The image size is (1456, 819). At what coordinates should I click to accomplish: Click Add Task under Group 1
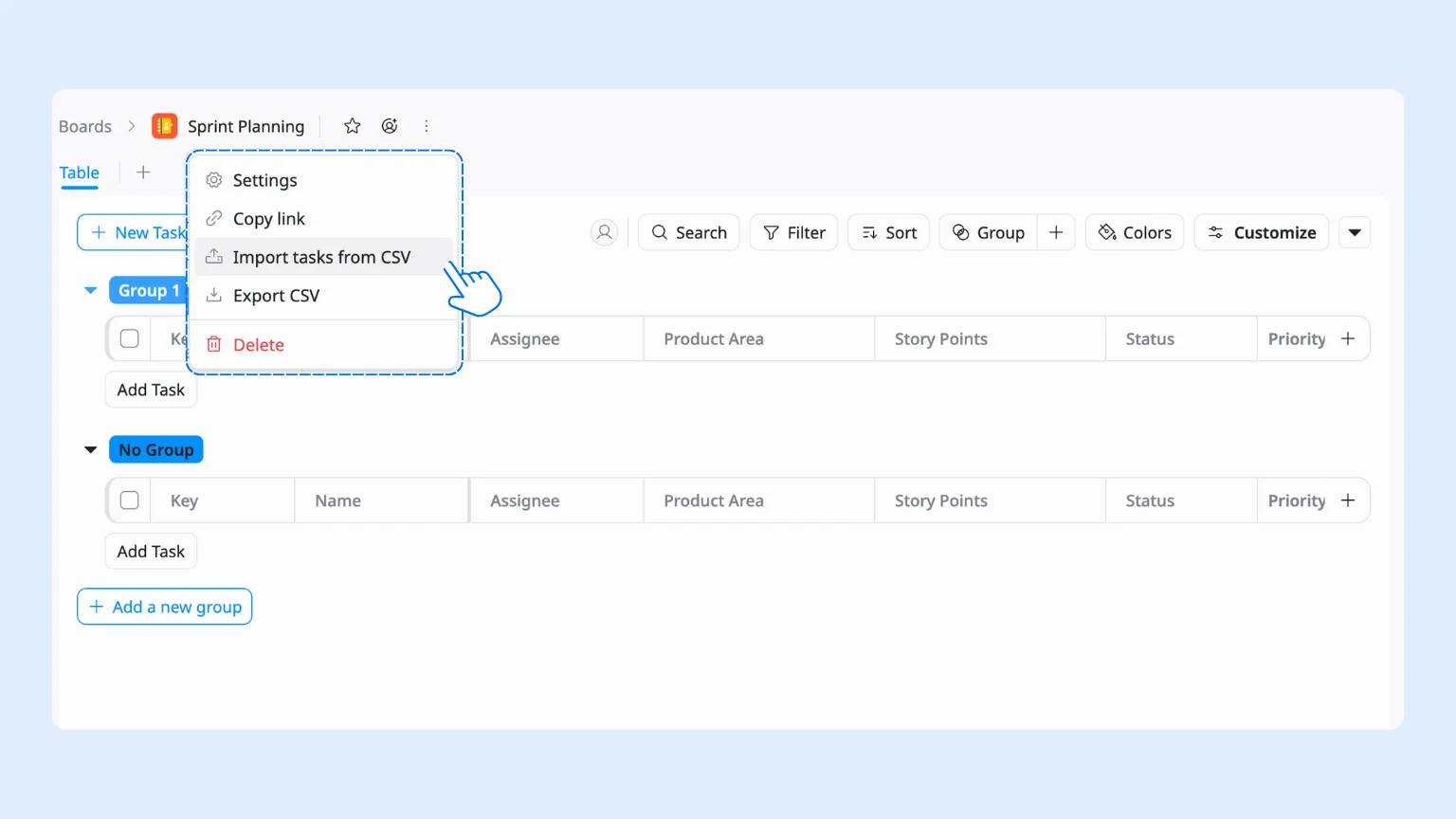coord(151,390)
